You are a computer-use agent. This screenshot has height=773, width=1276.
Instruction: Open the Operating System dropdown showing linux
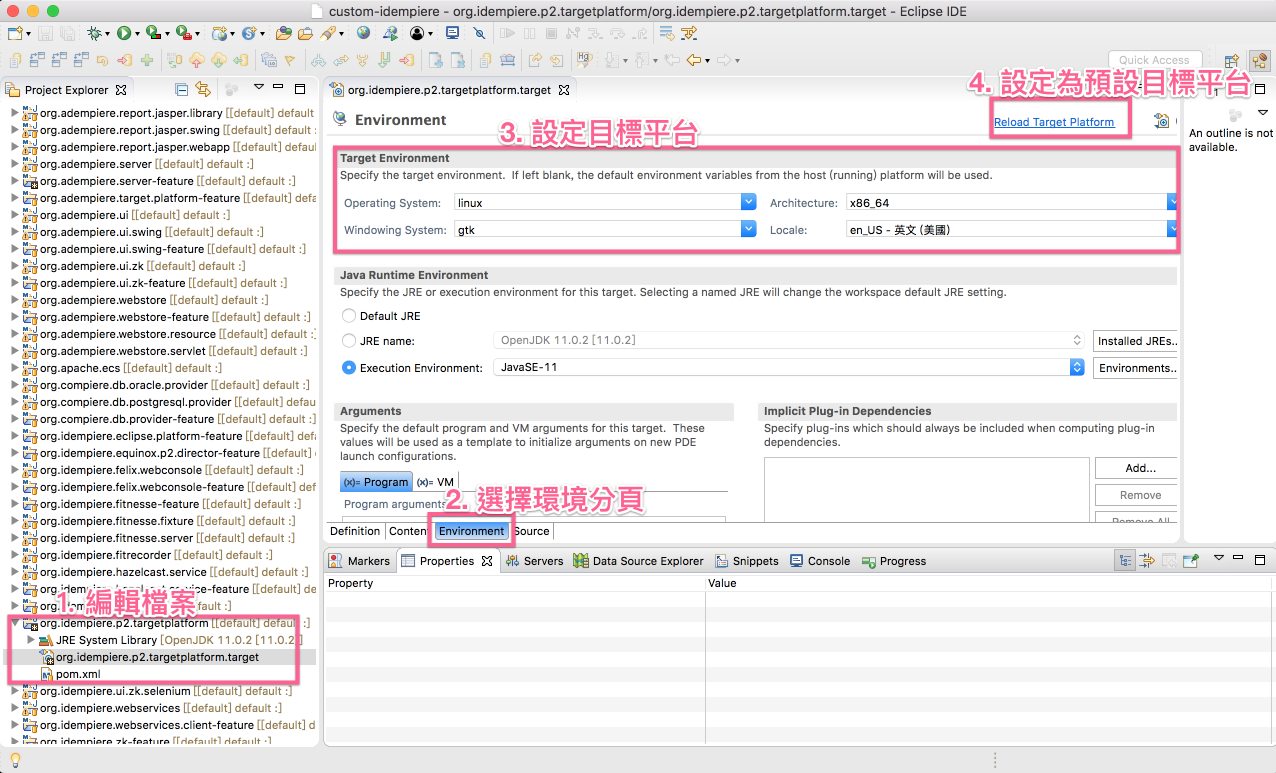click(x=748, y=201)
